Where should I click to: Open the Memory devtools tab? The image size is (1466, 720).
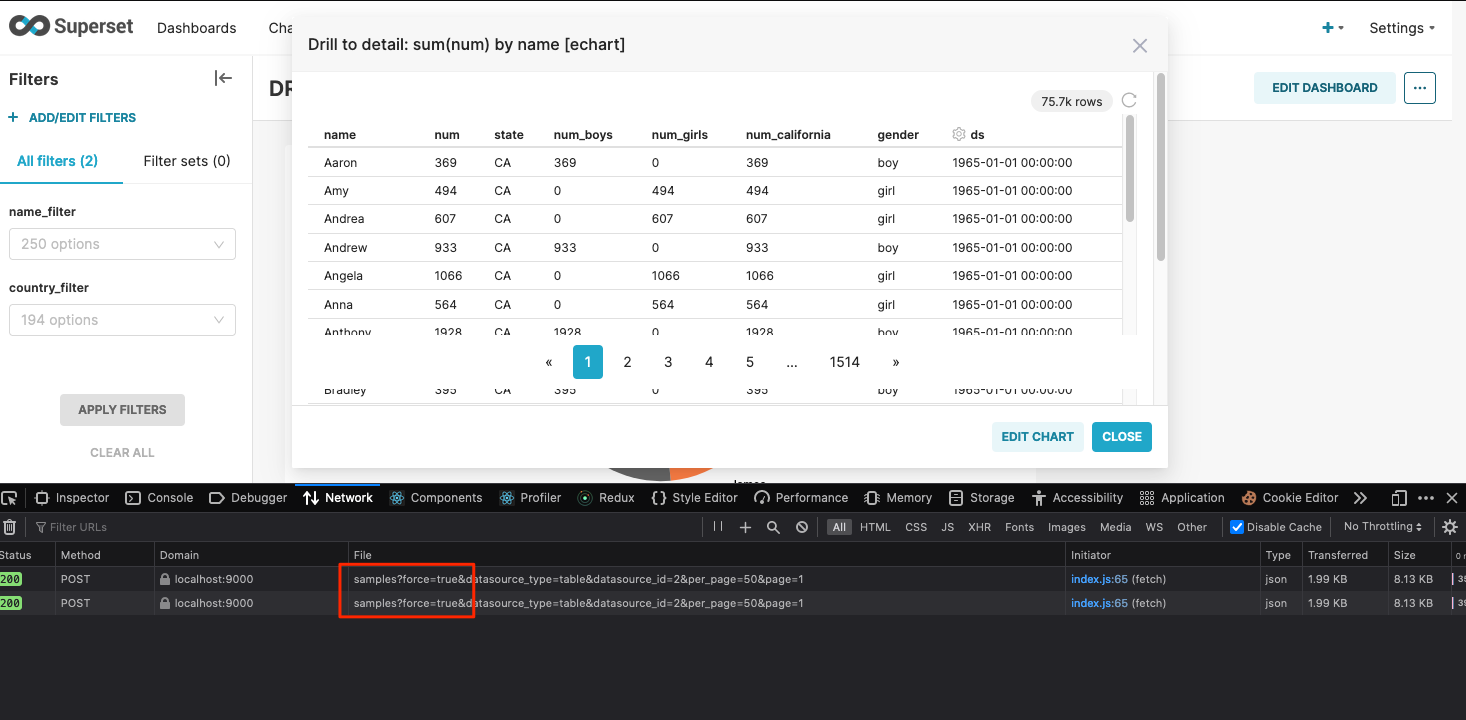click(898, 498)
